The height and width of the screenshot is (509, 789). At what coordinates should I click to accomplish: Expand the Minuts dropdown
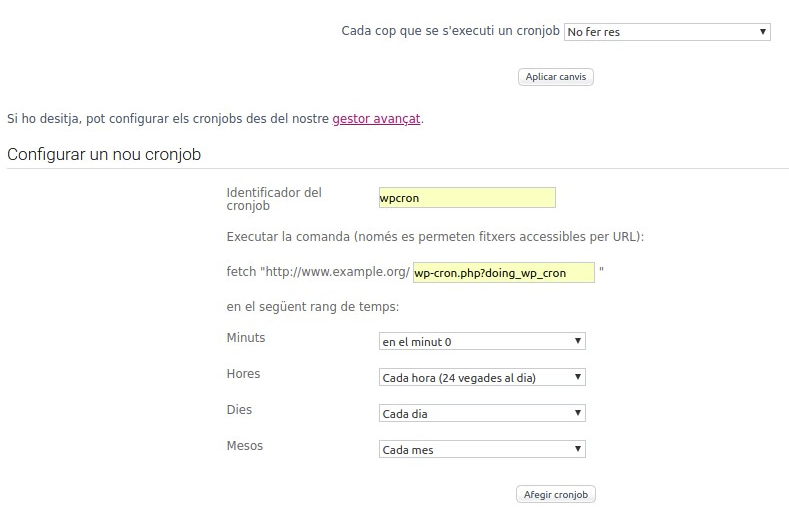click(482, 342)
